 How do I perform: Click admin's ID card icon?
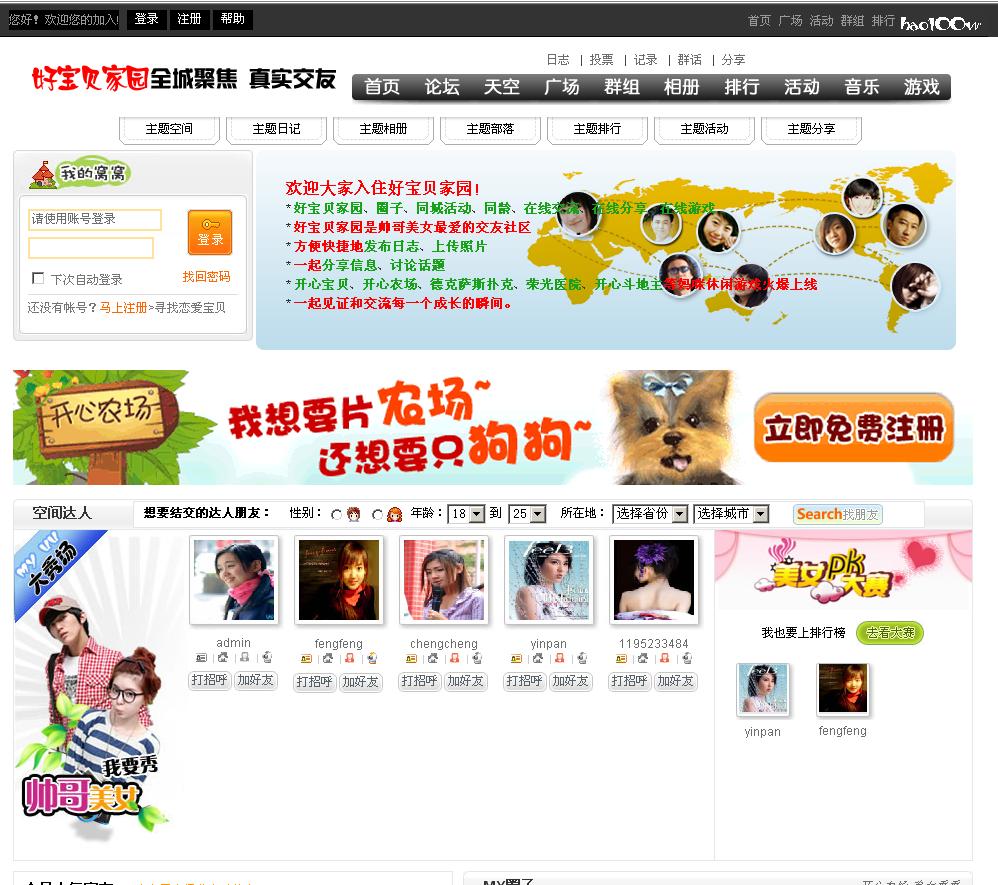[x=201, y=658]
